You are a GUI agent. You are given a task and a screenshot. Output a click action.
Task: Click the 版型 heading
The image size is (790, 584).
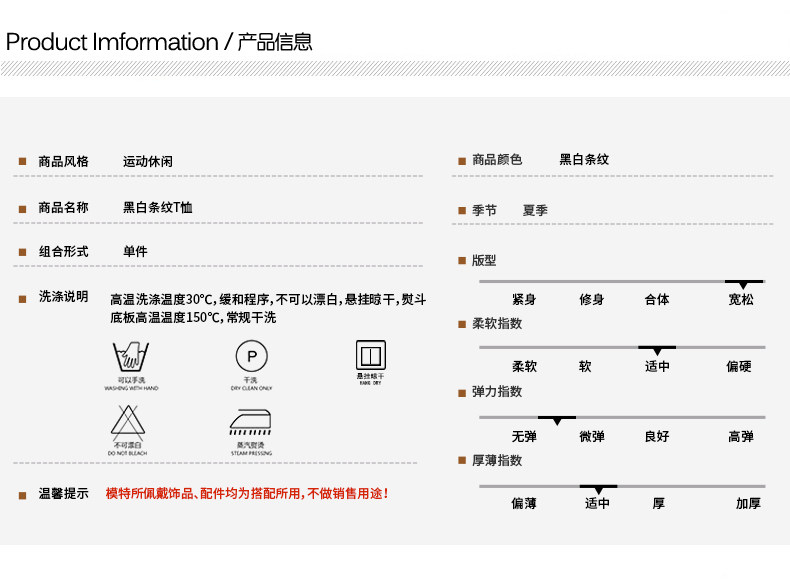click(x=484, y=260)
